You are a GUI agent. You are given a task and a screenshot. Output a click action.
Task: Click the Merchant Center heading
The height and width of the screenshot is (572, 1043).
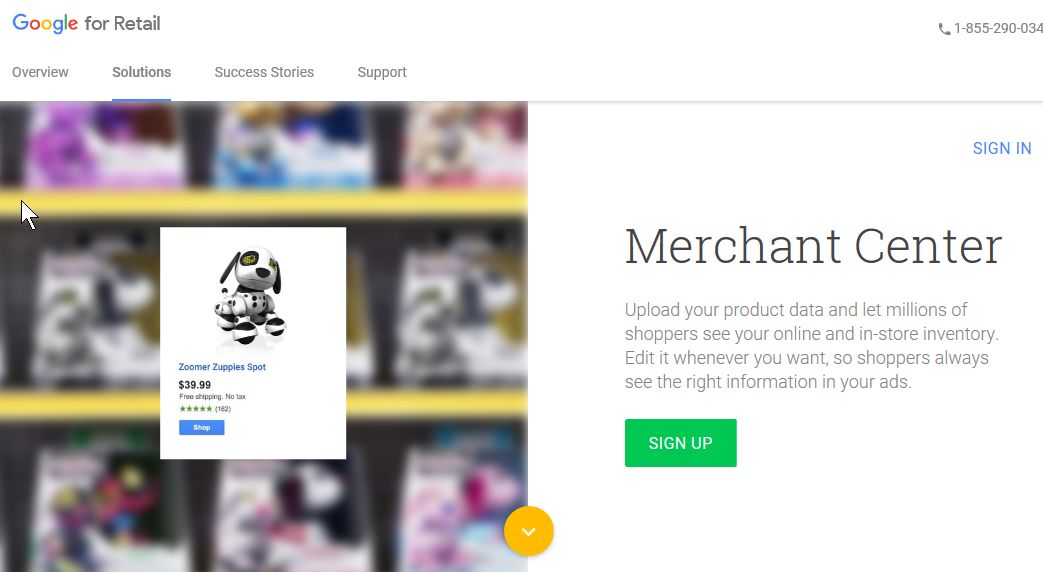click(813, 246)
